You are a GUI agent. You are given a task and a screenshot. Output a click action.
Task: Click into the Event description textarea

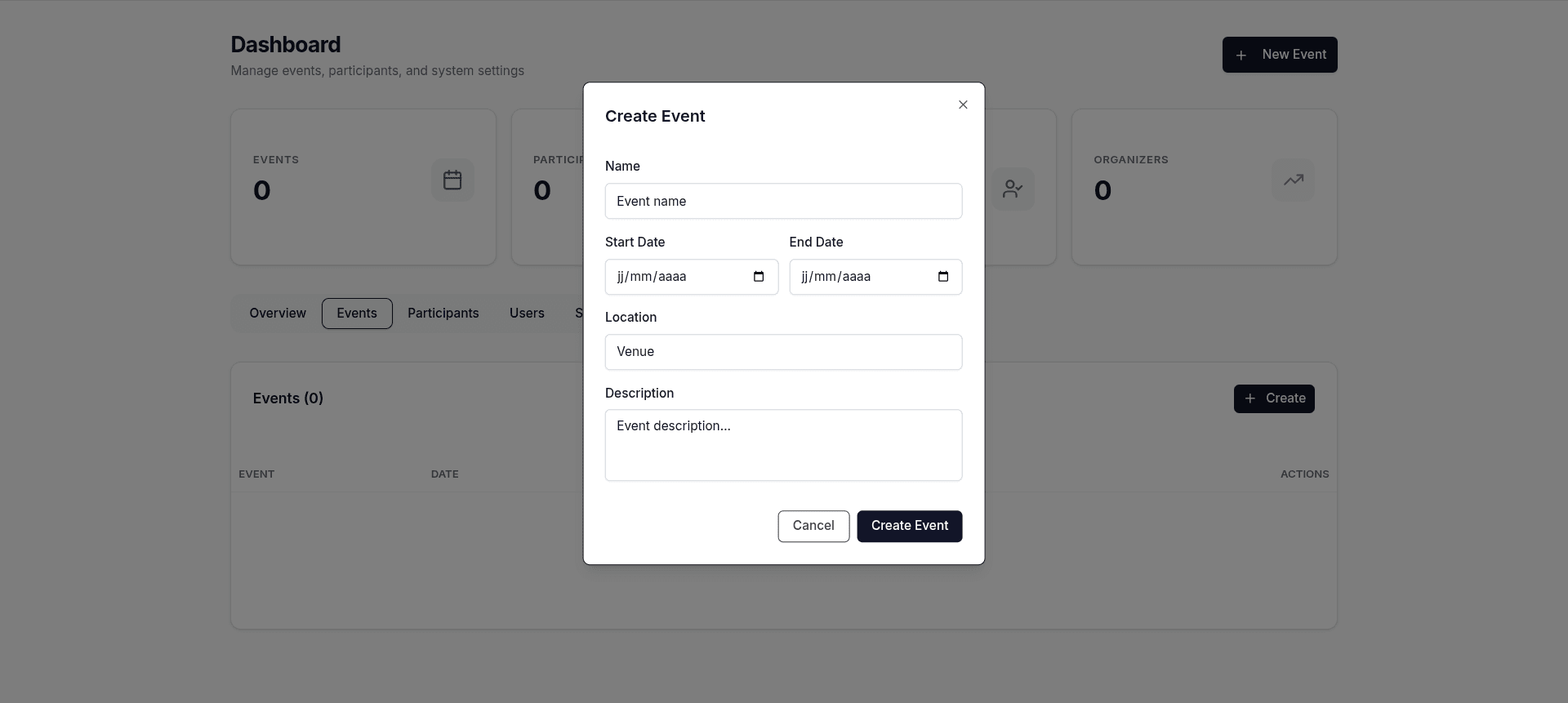point(783,445)
